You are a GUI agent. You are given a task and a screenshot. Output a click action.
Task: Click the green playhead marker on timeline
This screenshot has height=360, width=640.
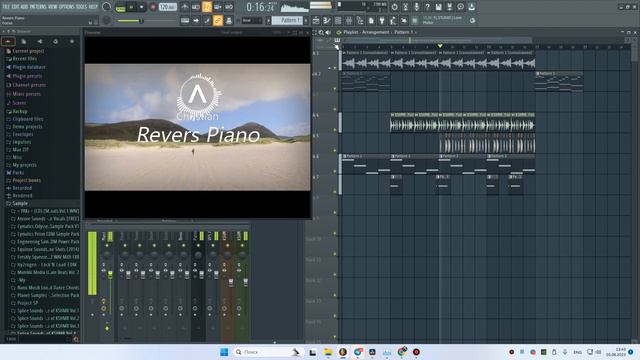440,46
